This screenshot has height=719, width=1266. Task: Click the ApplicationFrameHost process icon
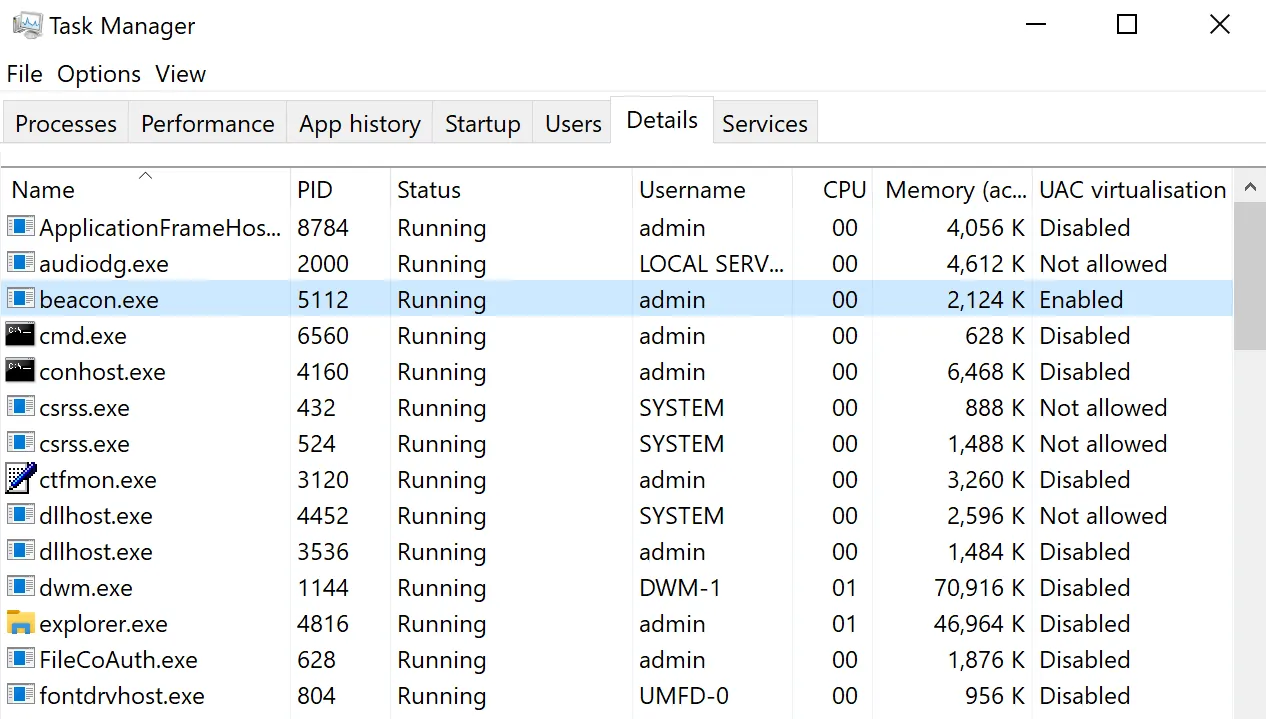click(21, 227)
